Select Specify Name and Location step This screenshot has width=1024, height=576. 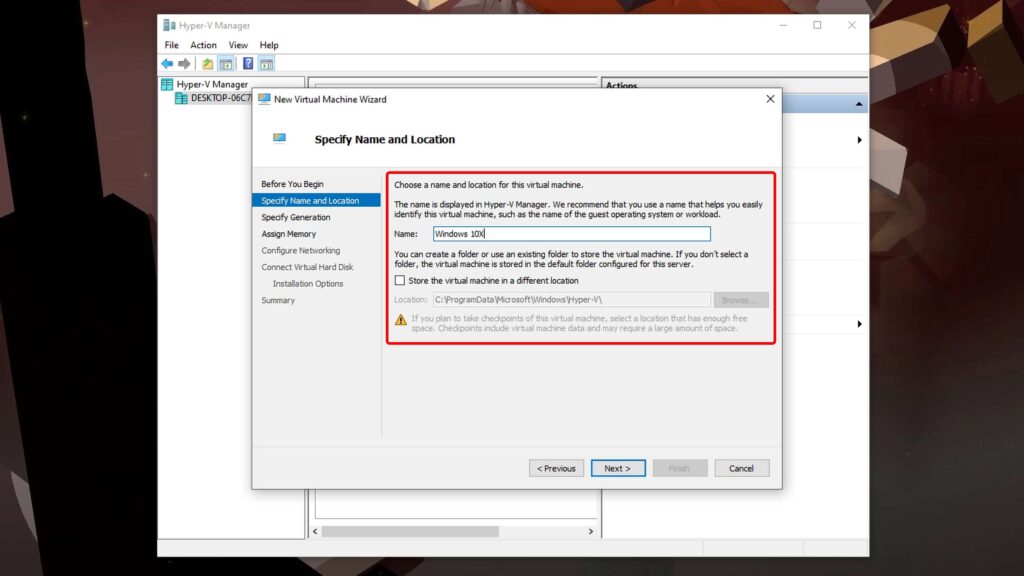pyautogui.click(x=316, y=200)
